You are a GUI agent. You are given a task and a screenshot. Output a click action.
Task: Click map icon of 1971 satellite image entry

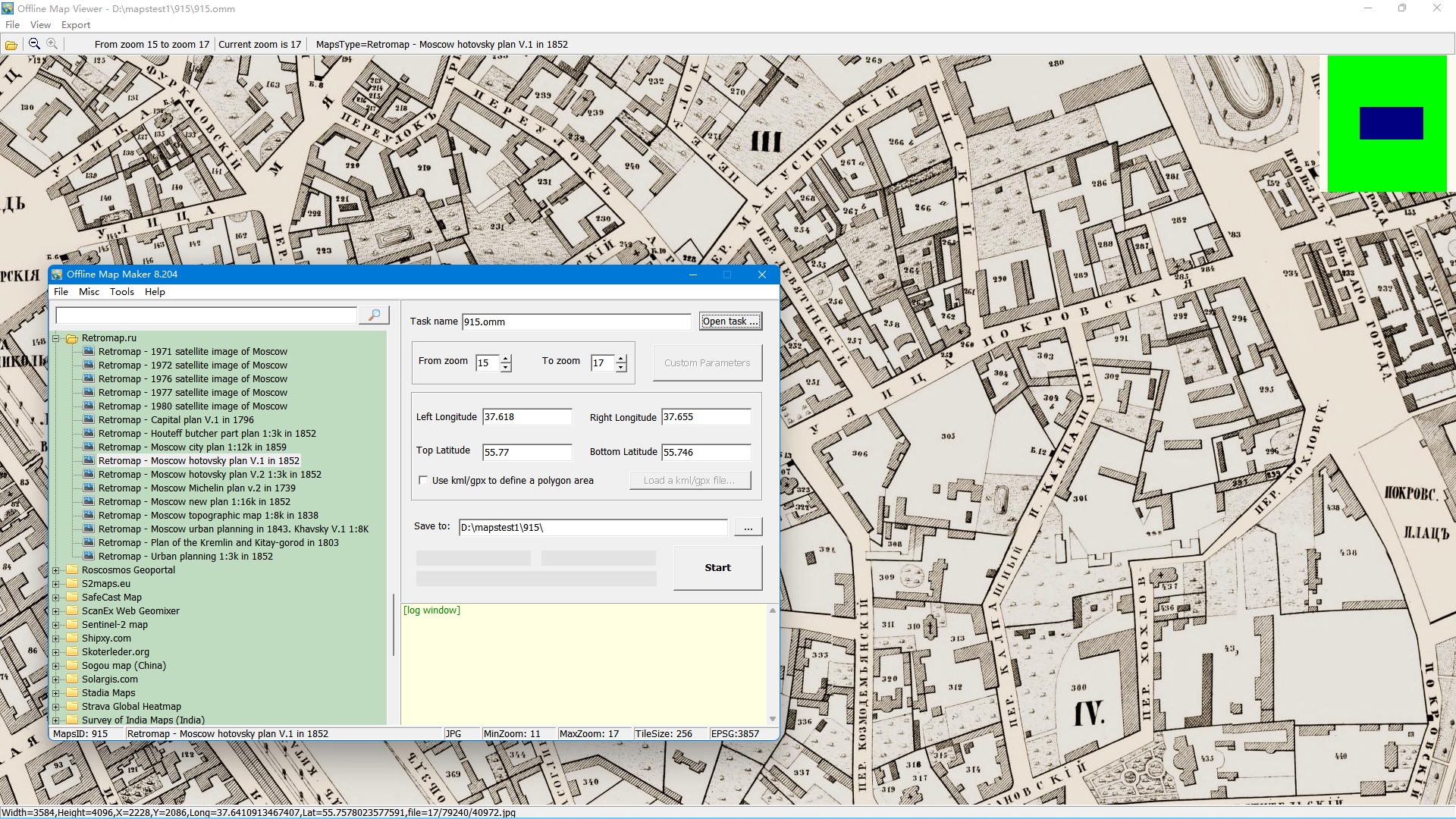click(x=89, y=351)
